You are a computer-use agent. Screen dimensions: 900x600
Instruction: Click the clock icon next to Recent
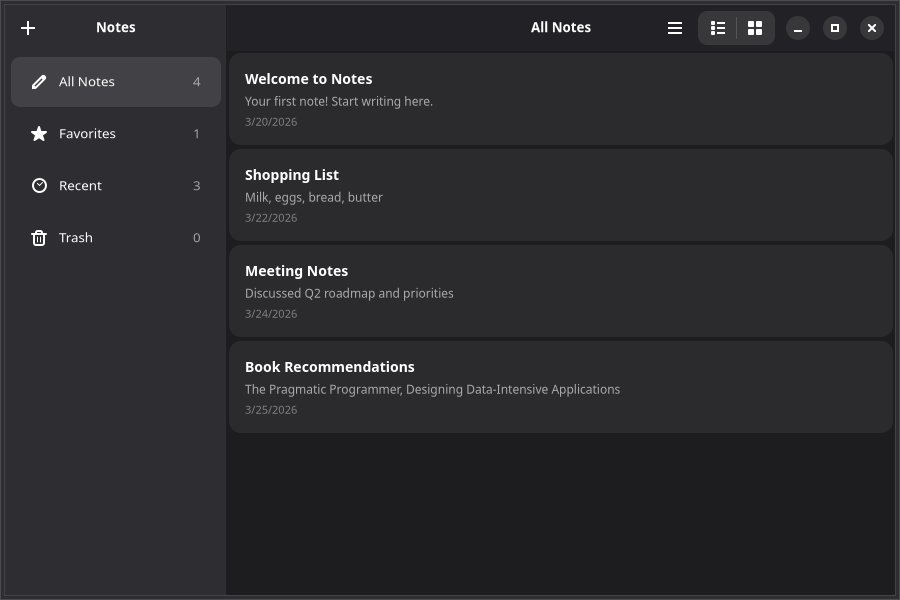[39, 185]
